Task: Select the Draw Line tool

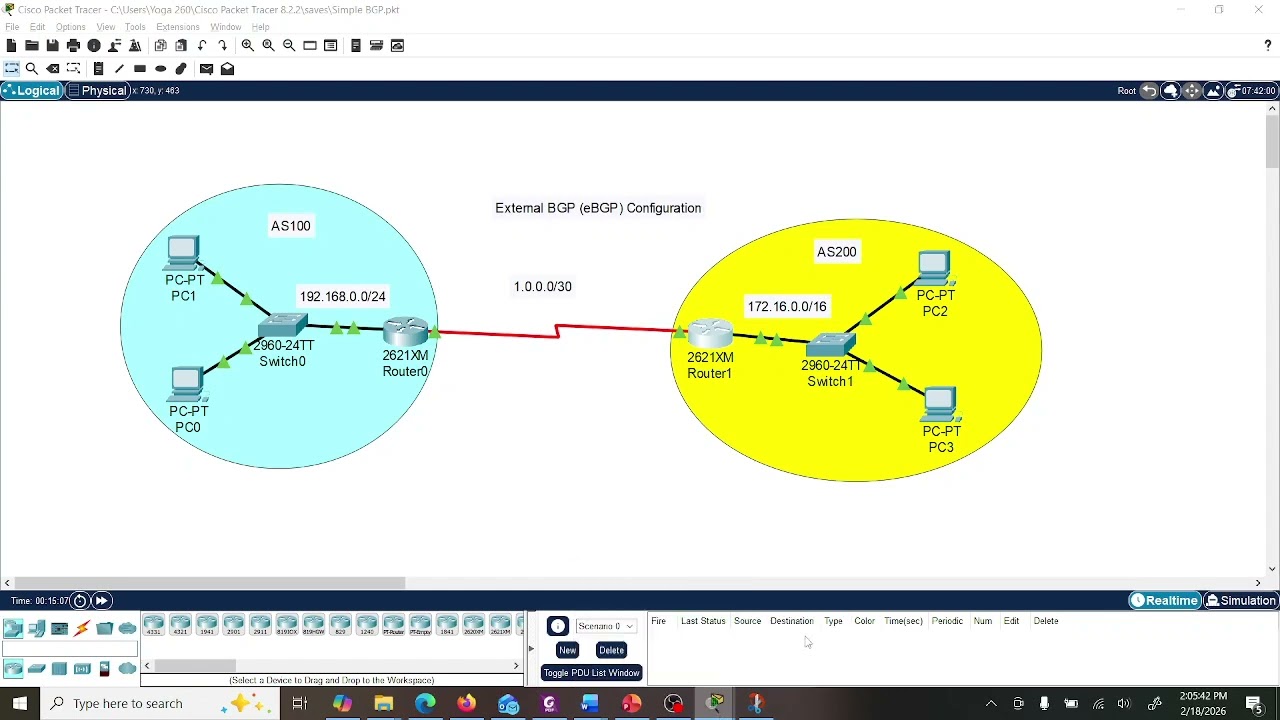Action: 119,69
